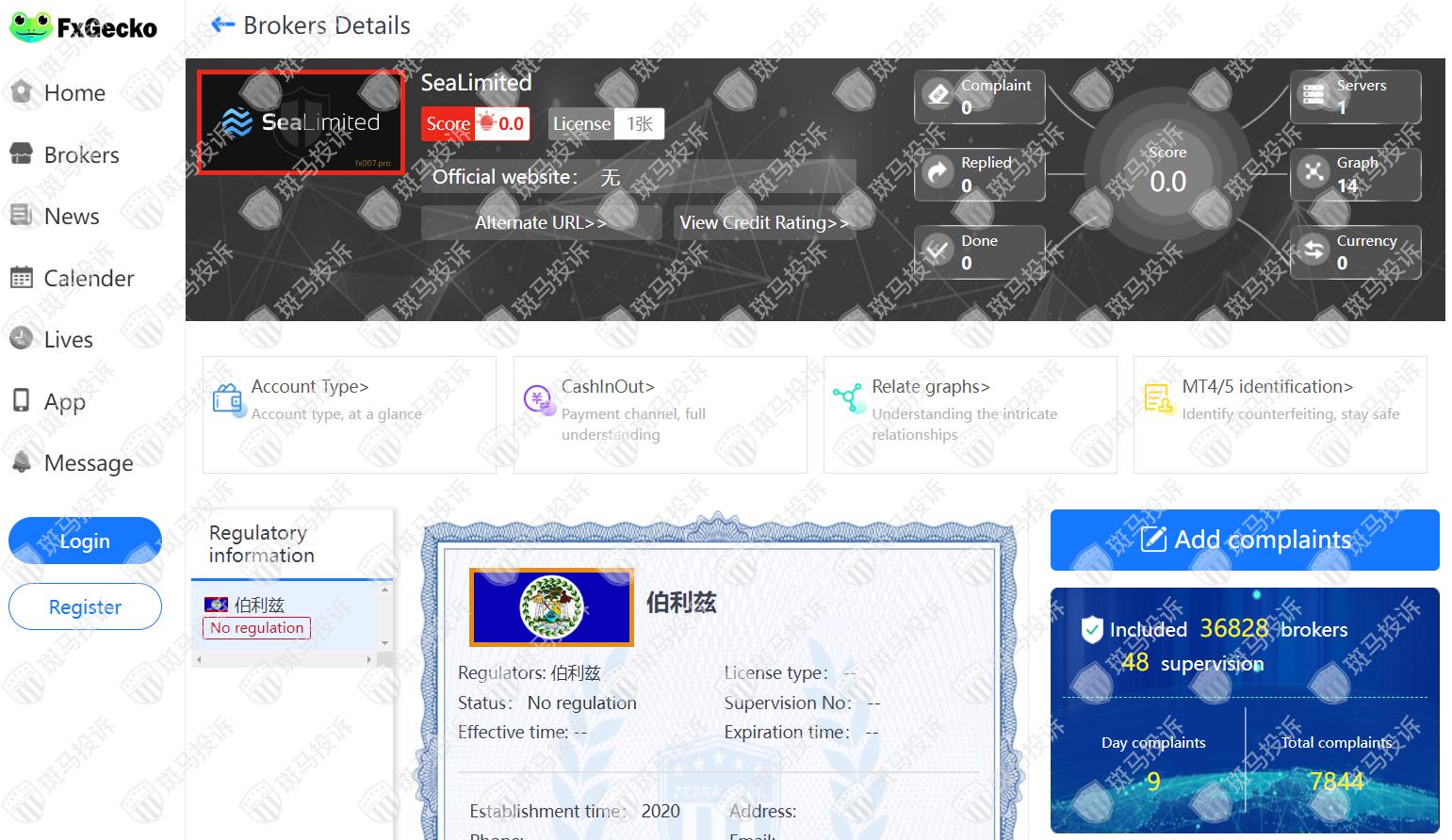Go to Brokers in sidebar
This screenshot has height=840, width=1452.
pyautogui.click(x=81, y=155)
